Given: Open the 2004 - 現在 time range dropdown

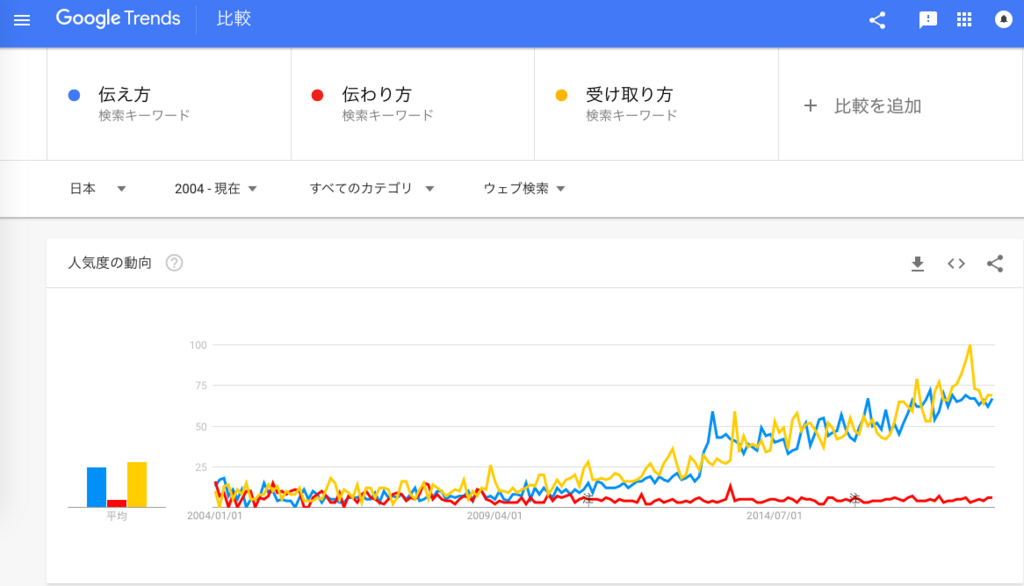Looking at the screenshot, I should pyautogui.click(x=216, y=189).
